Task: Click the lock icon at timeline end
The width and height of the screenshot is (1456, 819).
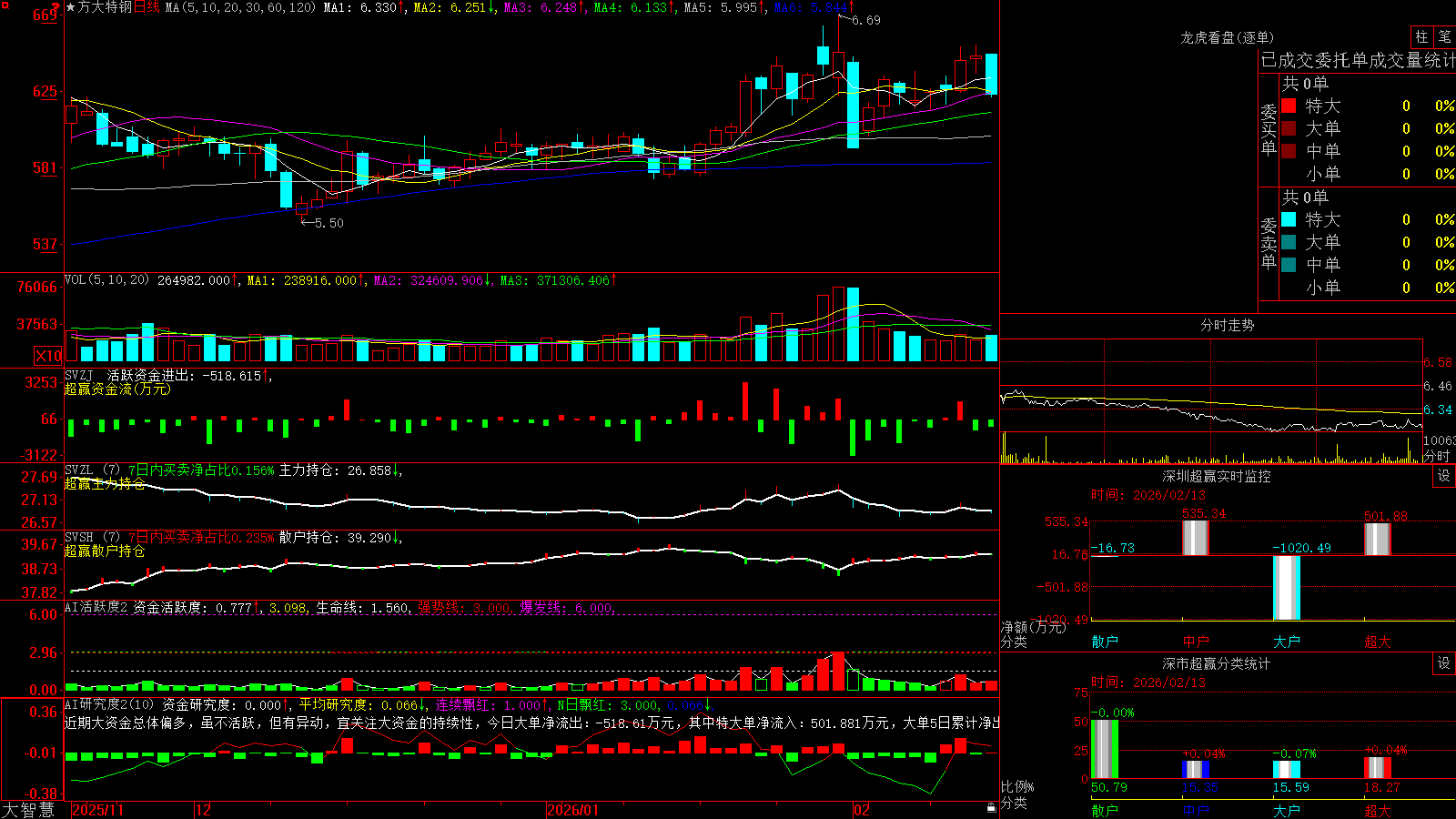Action: pyautogui.click(x=991, y=808)
